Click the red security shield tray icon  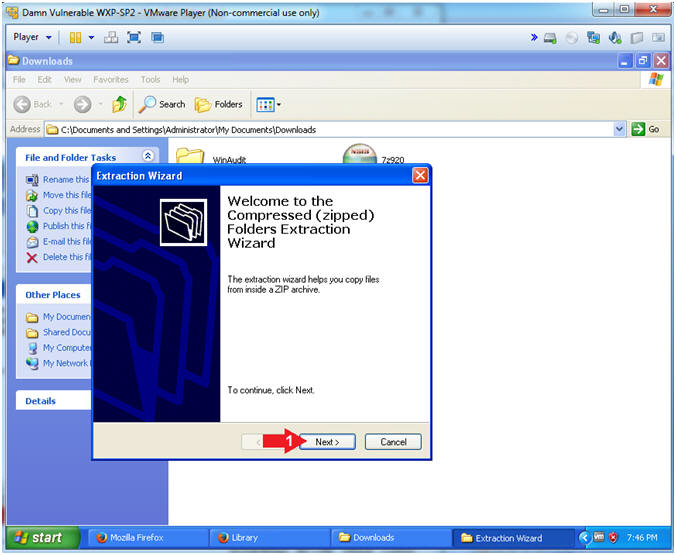(x=613, y=537)
